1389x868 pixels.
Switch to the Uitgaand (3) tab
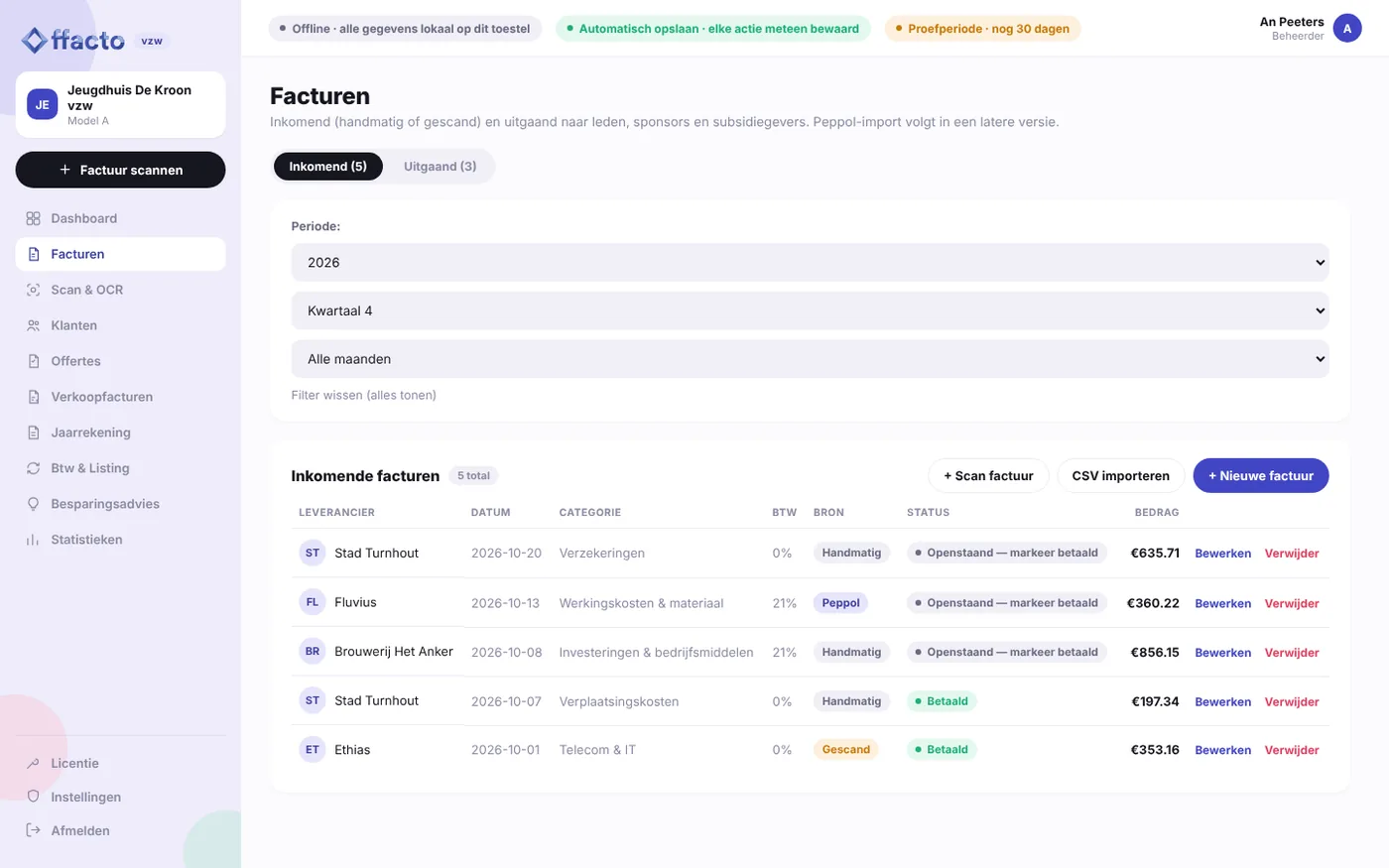tap(440, 167)
